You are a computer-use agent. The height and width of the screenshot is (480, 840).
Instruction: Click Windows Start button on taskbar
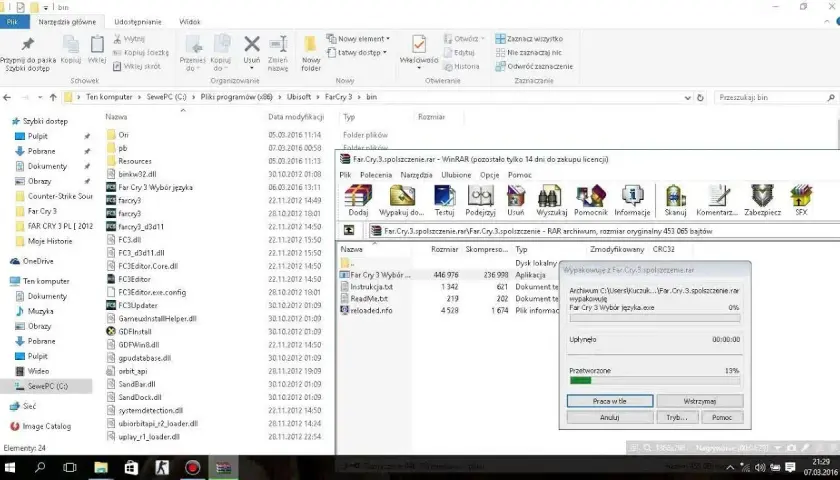tap(10, 467)
